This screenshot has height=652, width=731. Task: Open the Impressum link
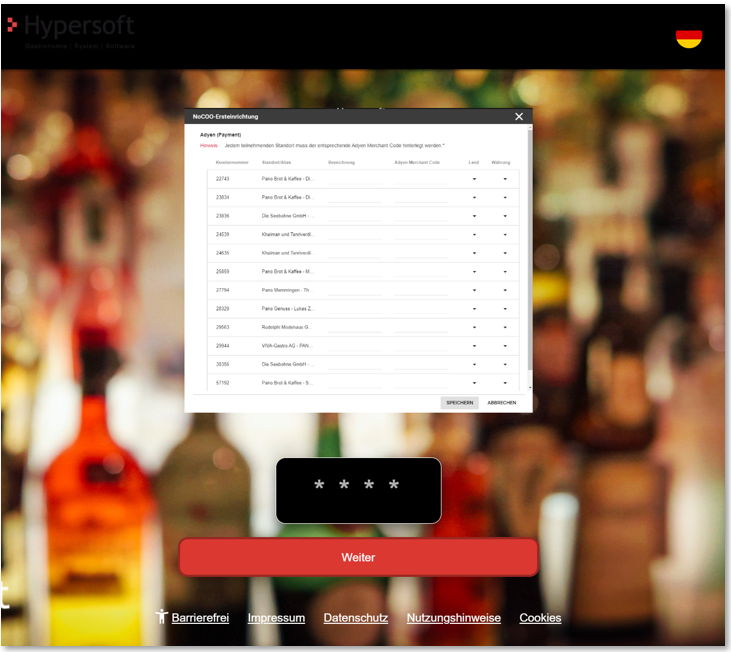(276, 618)
